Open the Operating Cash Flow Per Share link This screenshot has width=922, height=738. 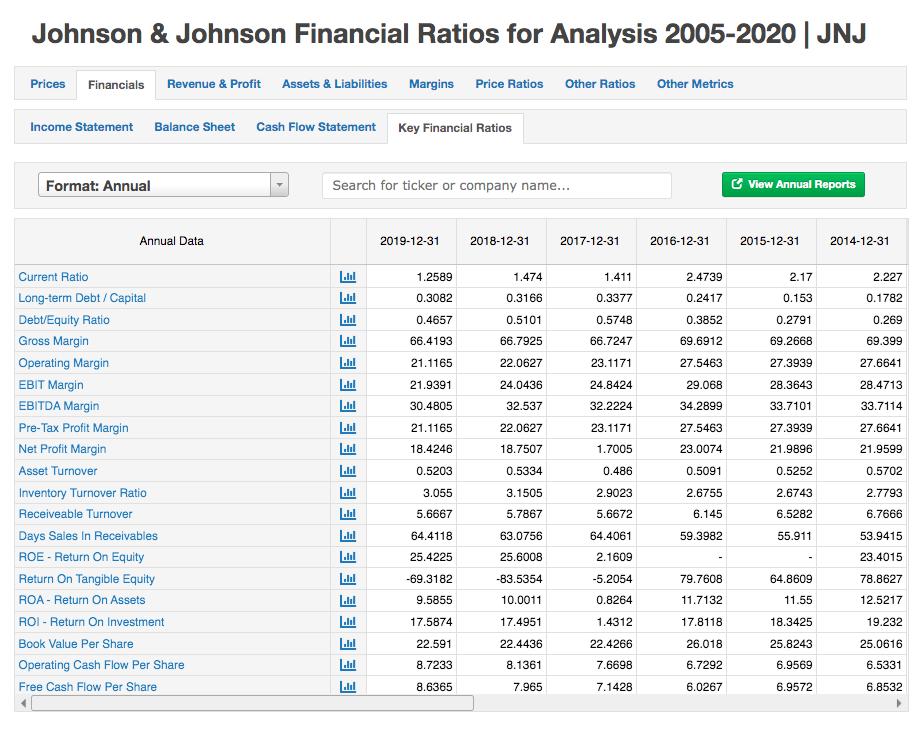coord(101,665)
